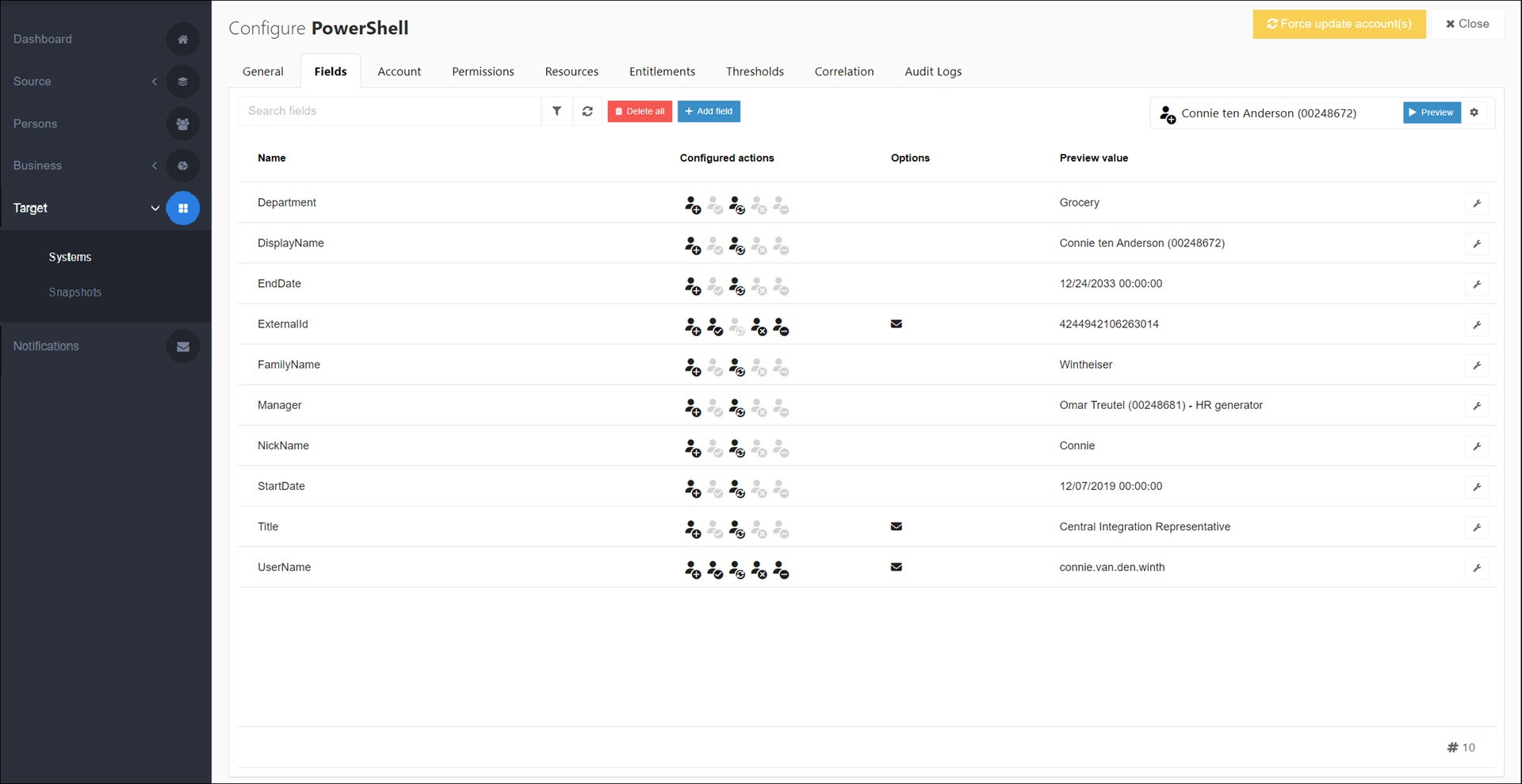The image size is (1522, 784).
Task: Click the Preview button
Action: (1432, 113)
